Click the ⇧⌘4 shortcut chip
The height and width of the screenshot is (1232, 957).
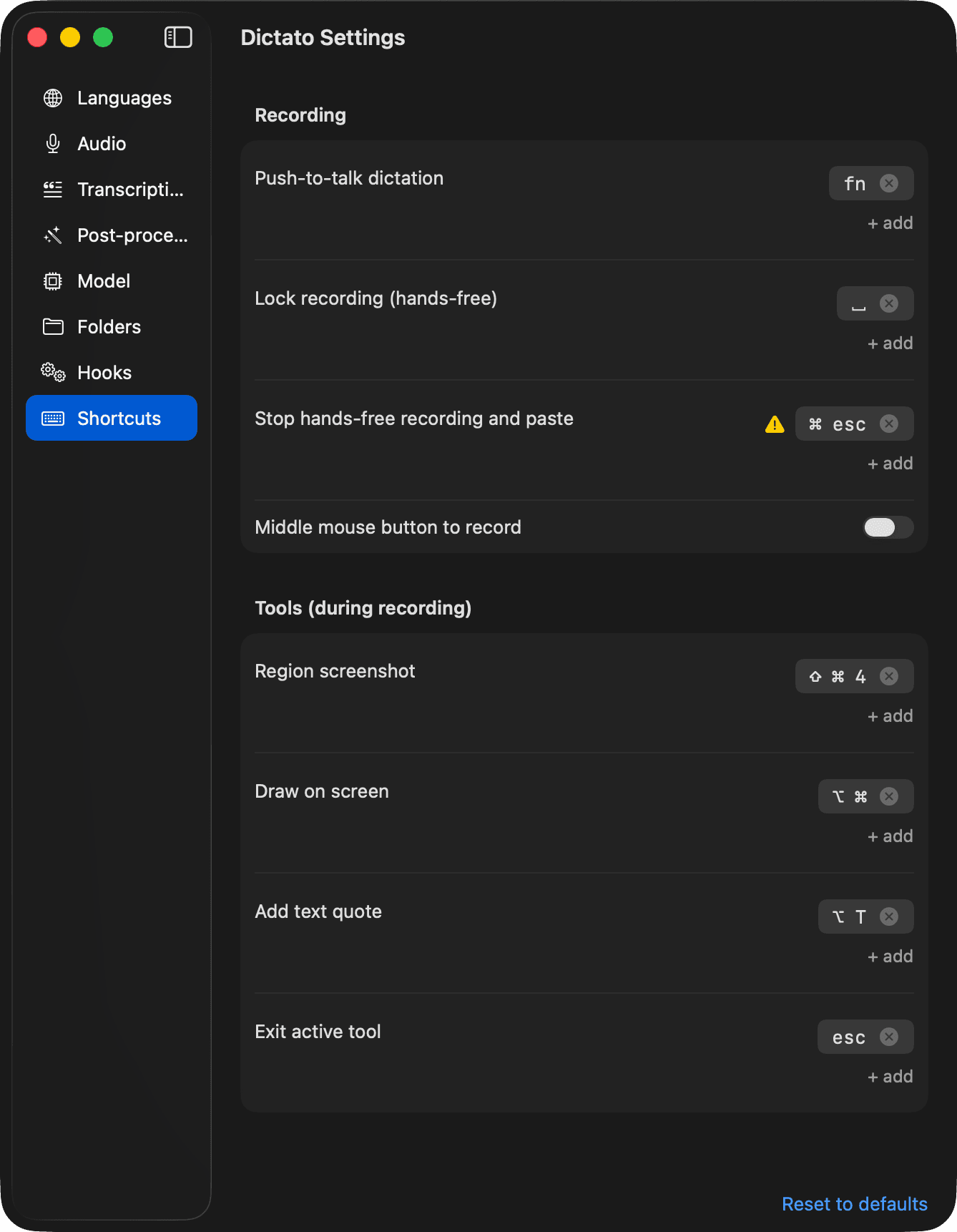855,676
